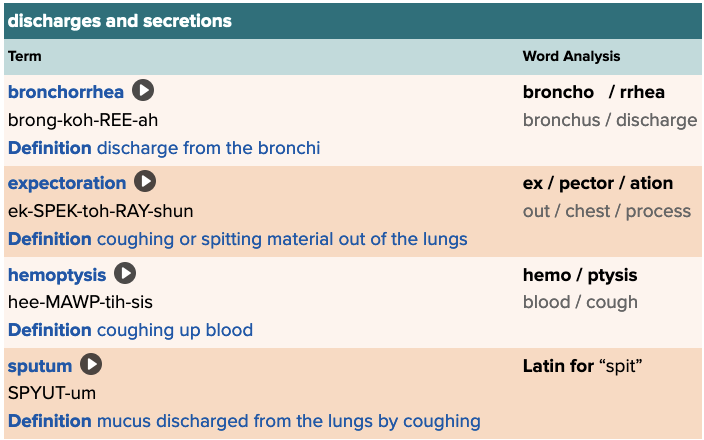Select the hemoptysis term link
This screenshot has height=440, width=704.
[56, 274]
